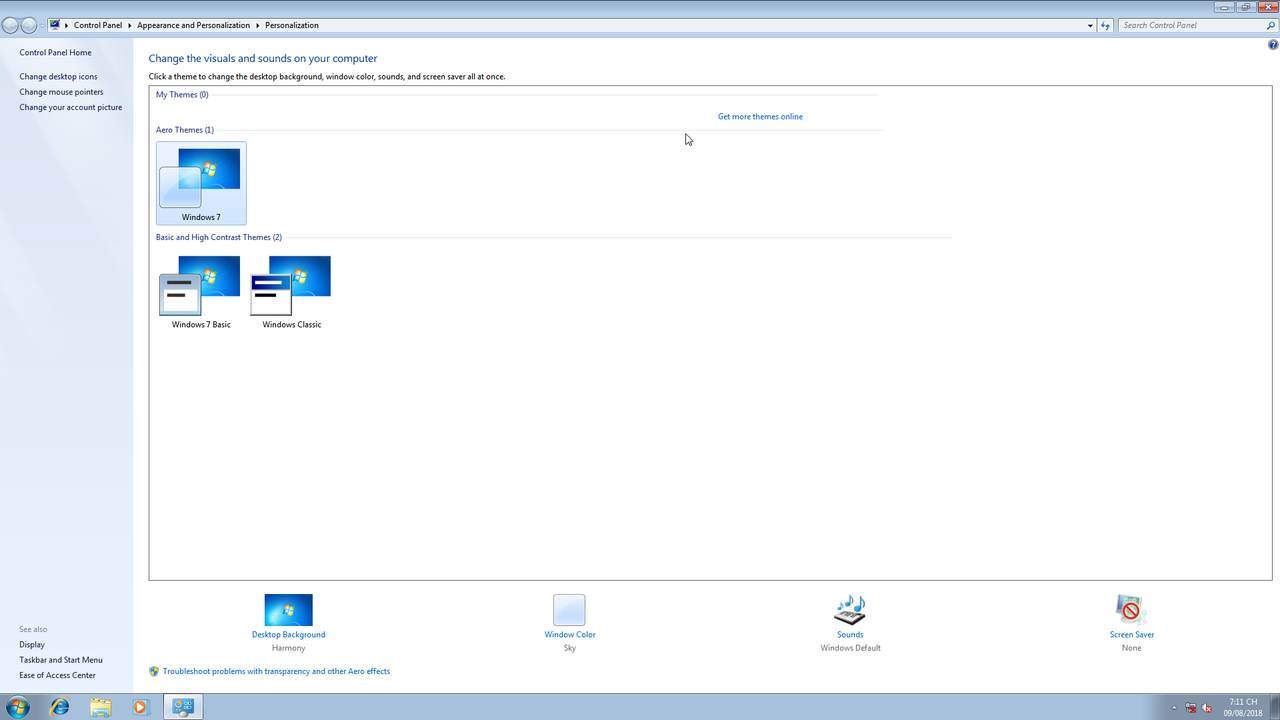This screenshot has height=720, width=1280.
Task: Open Change your account picture link
Action: [70, 107]
